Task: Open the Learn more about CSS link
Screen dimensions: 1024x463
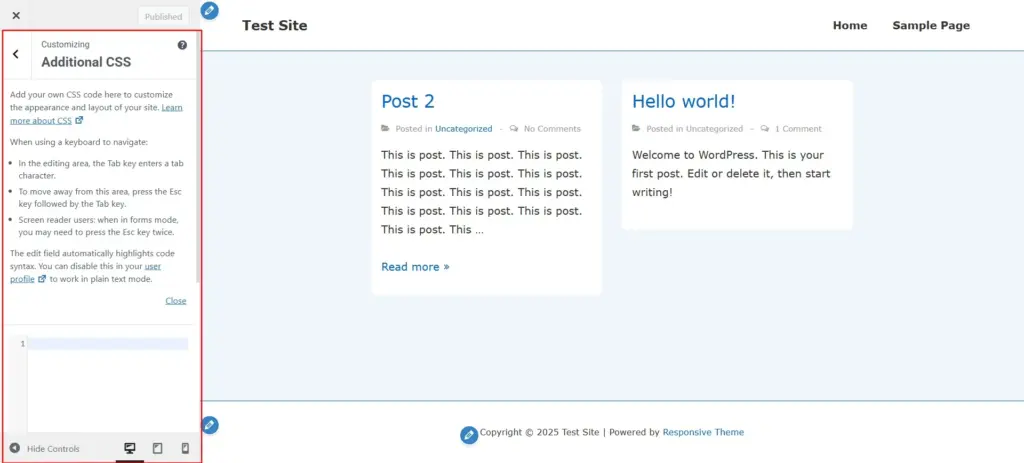Action: coord(96,114)
